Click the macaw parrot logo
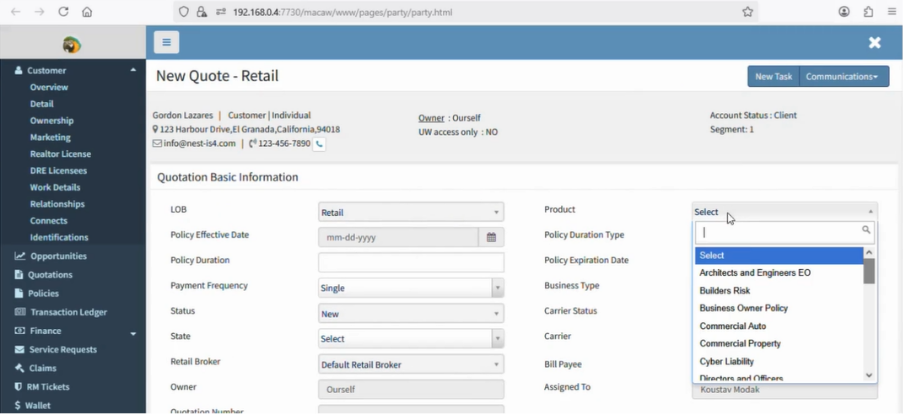 click(72, 43)
